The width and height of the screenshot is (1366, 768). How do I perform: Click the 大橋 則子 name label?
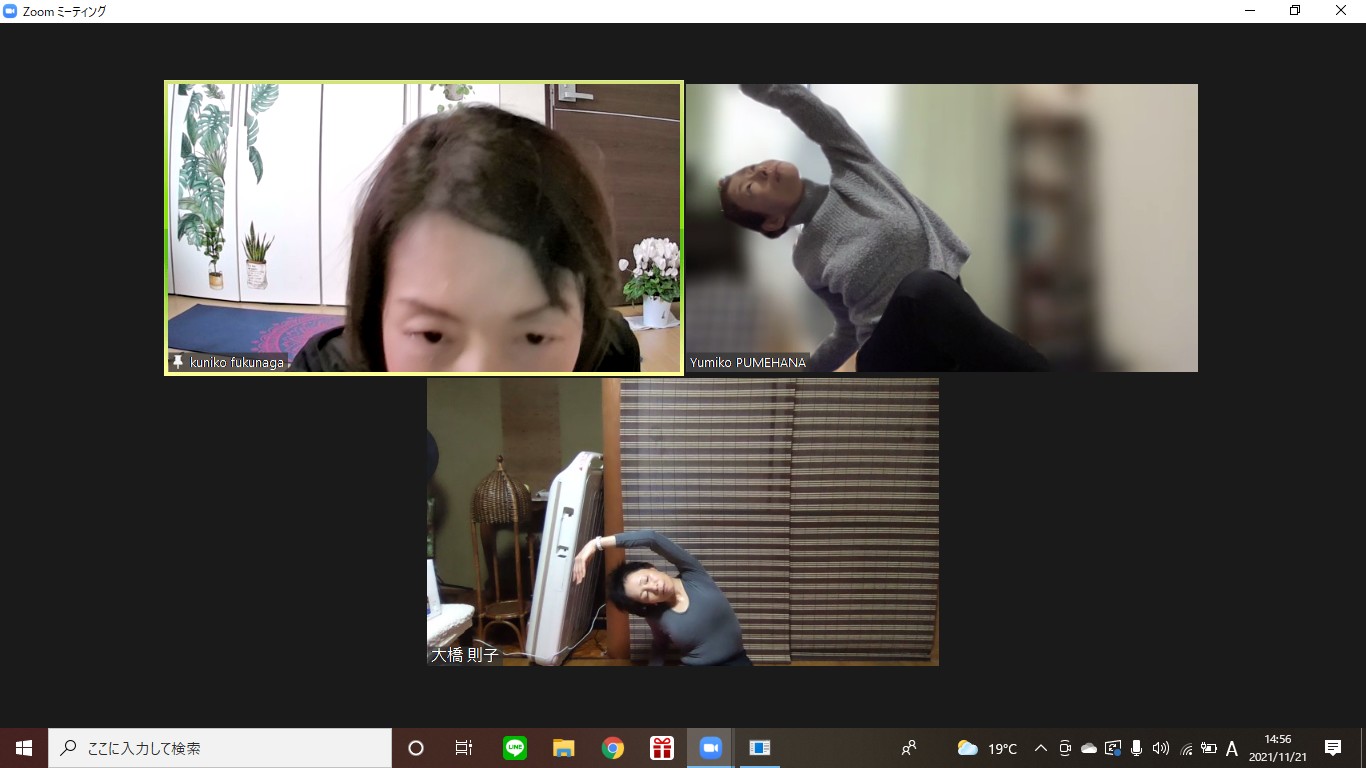464,655
